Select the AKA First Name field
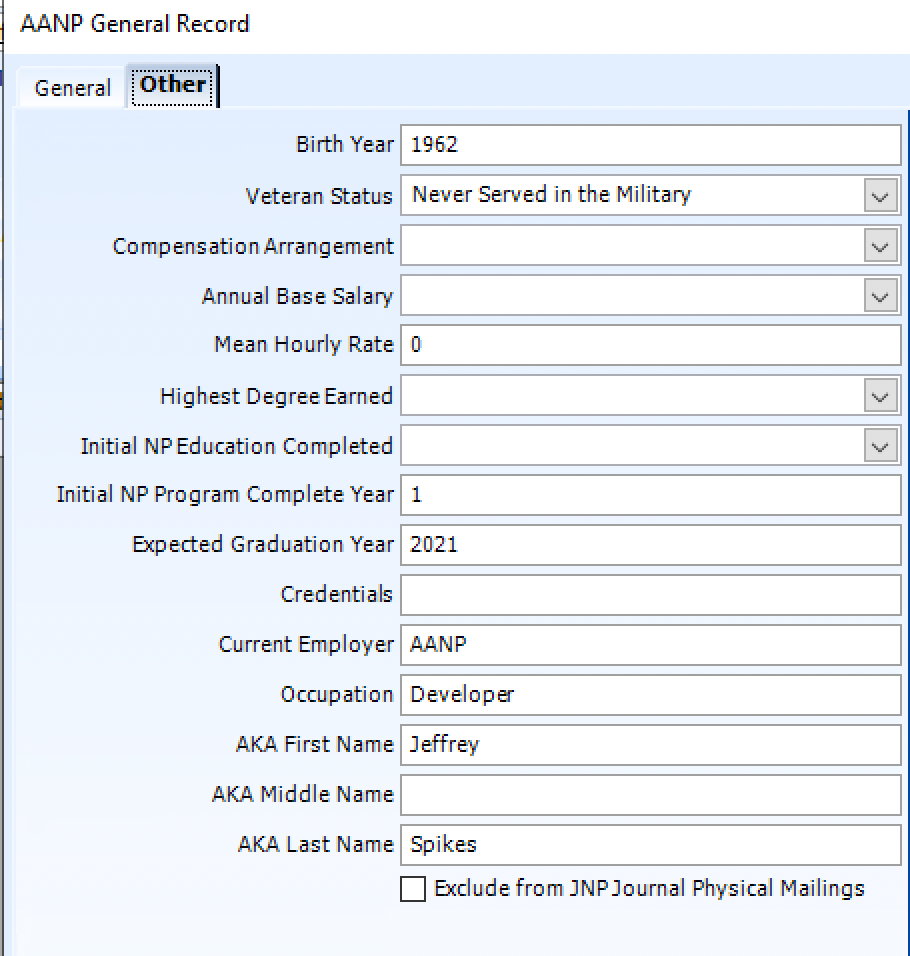 click(x=650, y=745)
